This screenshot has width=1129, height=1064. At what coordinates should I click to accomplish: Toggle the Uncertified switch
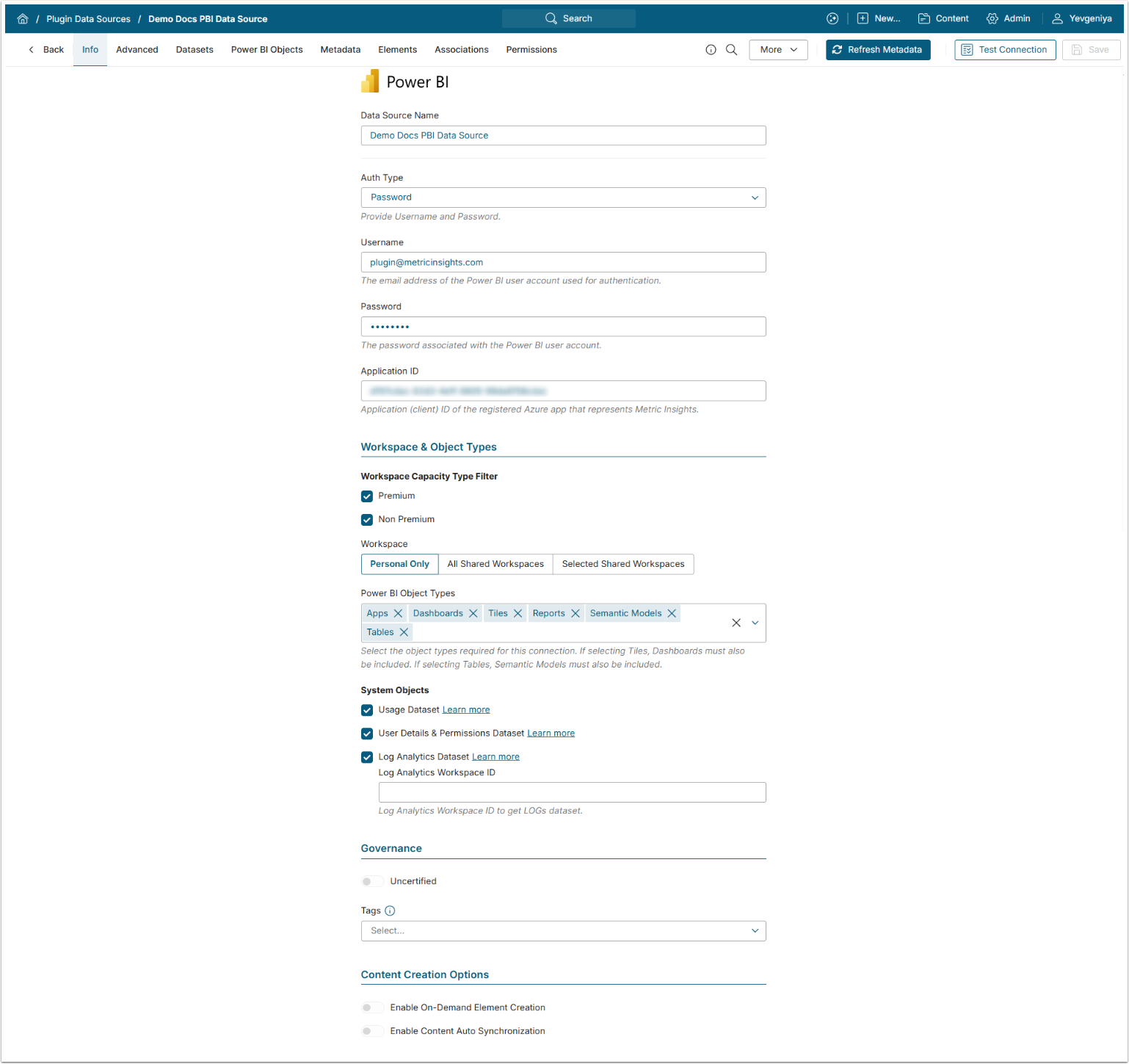pos(372,882)
